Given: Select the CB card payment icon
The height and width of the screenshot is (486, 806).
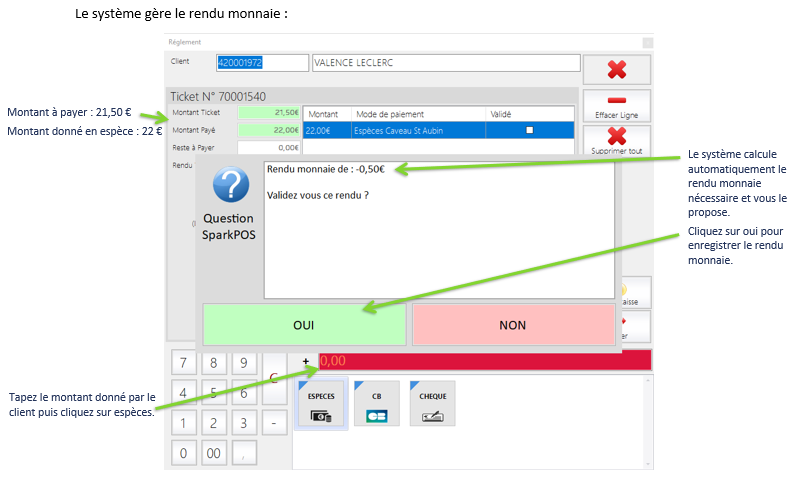Looking at the screenshot, I should coord(376,404).
